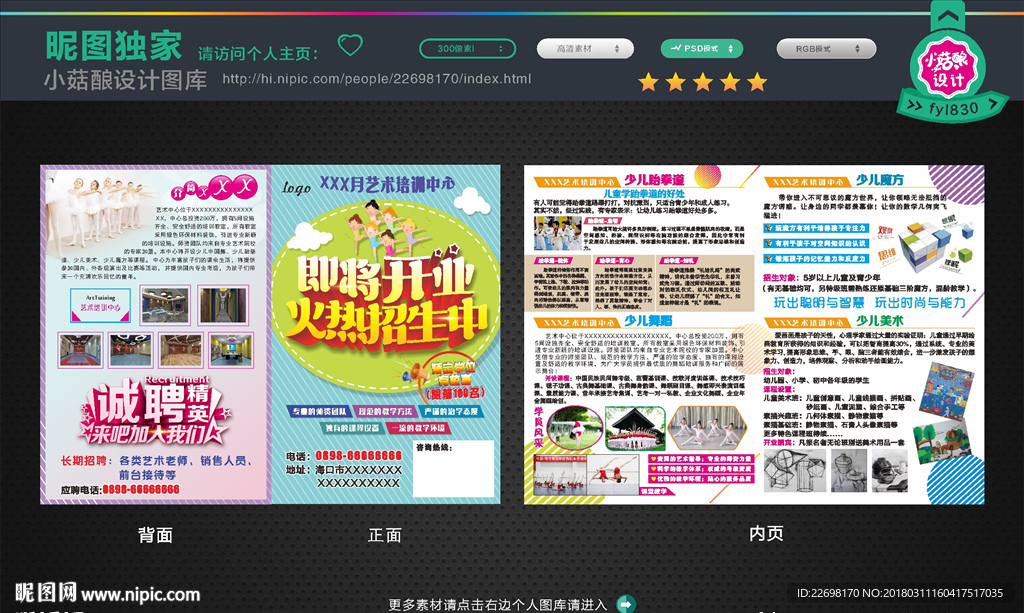
Task: Click the first gold rating star
Action: (648, 82)
